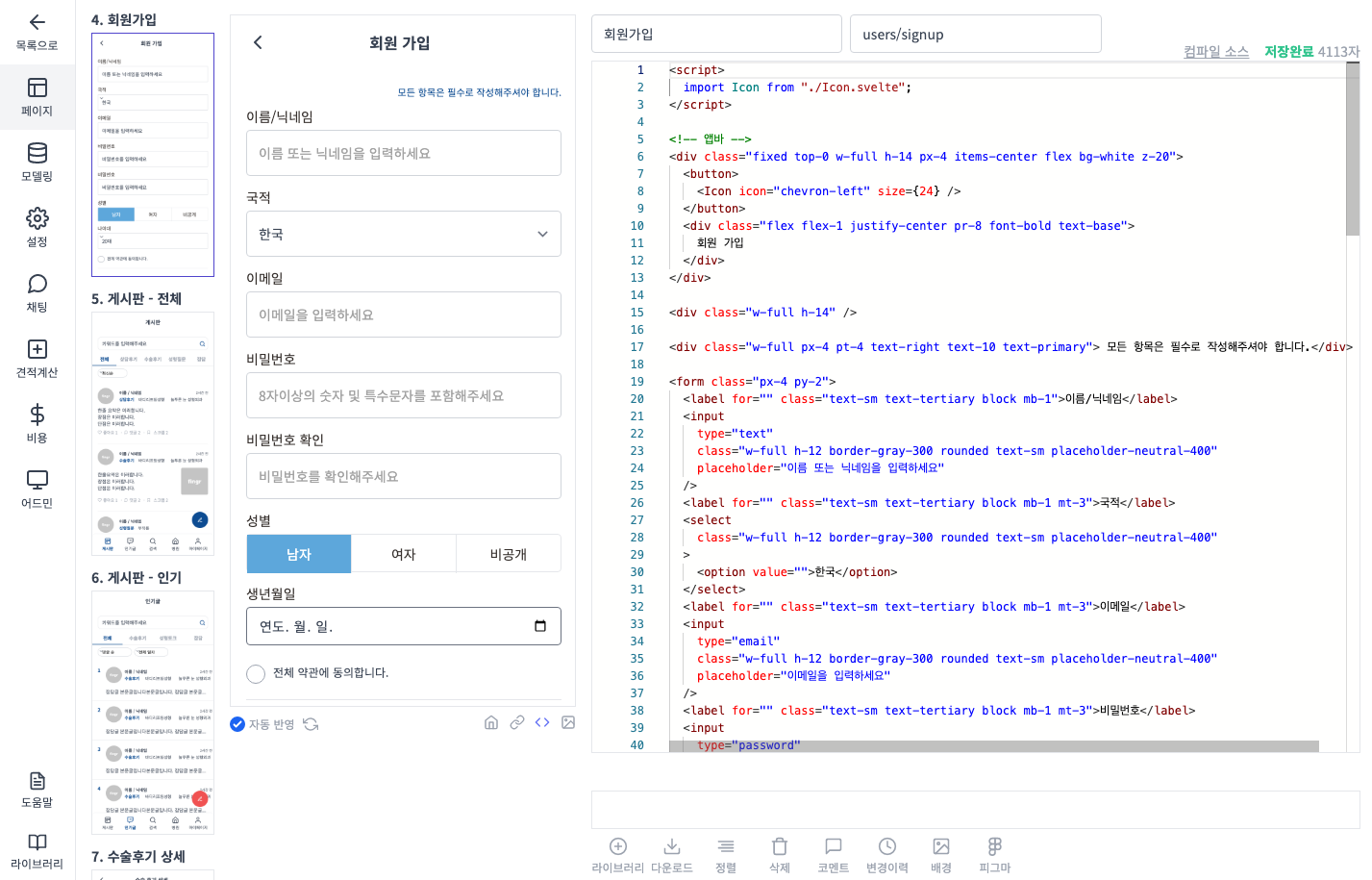Select 남자 gender option
This screenshot has height=880, width=1372.
click(x=299, y=554)
